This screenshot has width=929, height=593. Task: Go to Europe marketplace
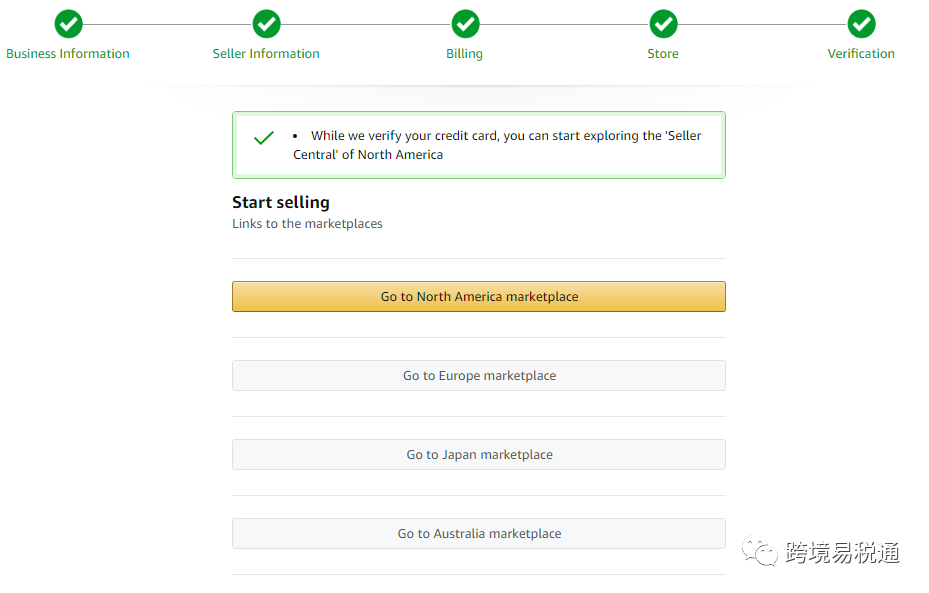pos(479,376)
